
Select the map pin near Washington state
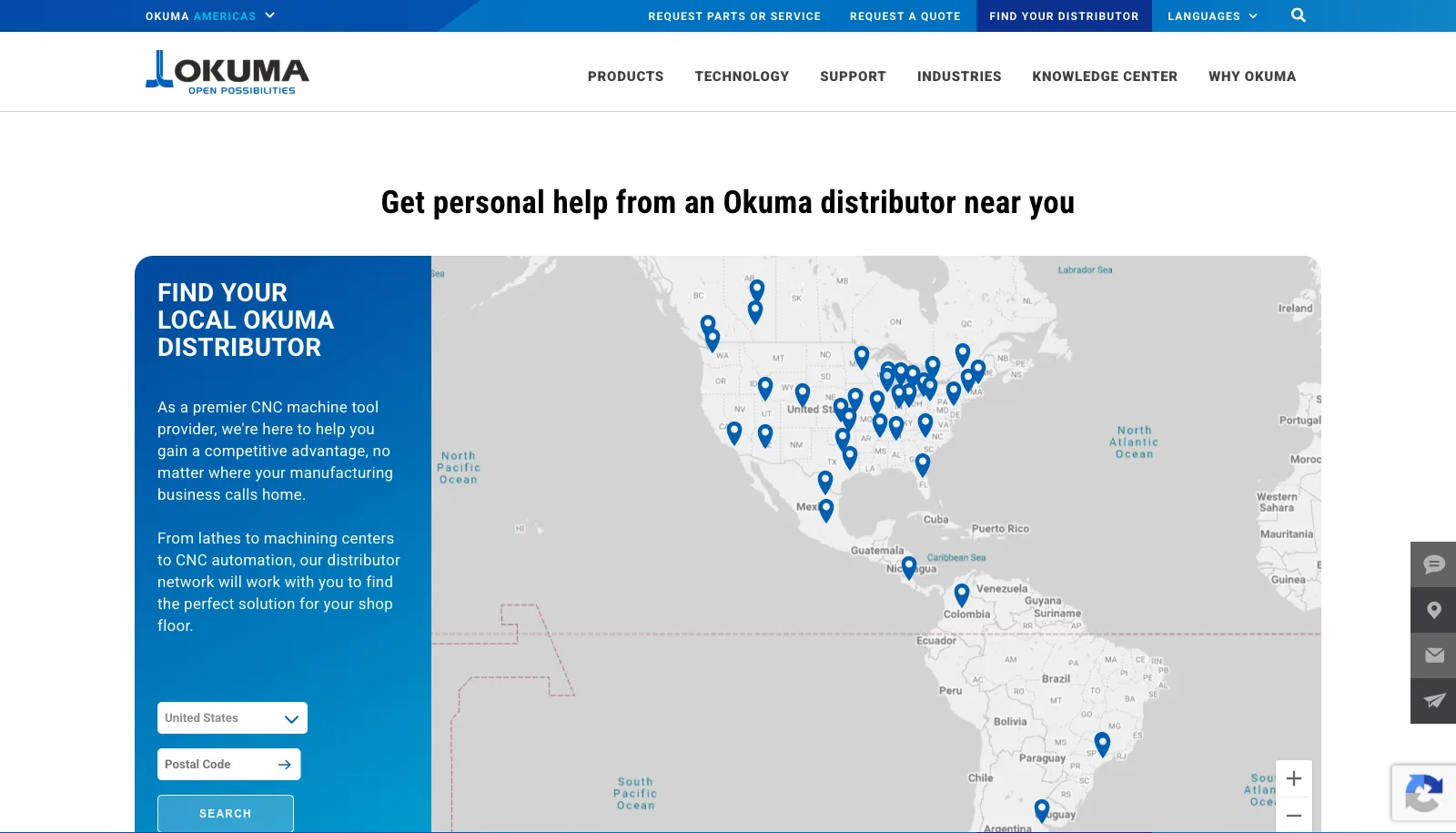[x=713, y=340]
